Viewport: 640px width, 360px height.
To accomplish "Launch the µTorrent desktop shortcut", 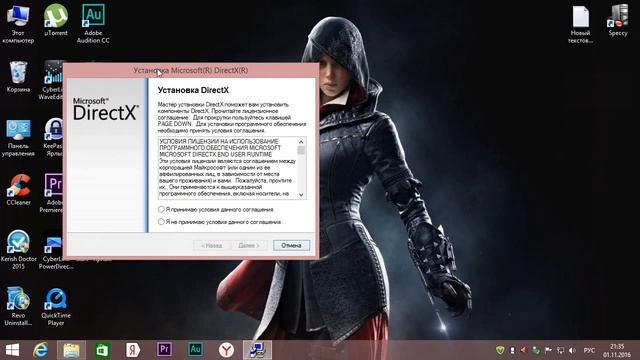I will point(56,20).
